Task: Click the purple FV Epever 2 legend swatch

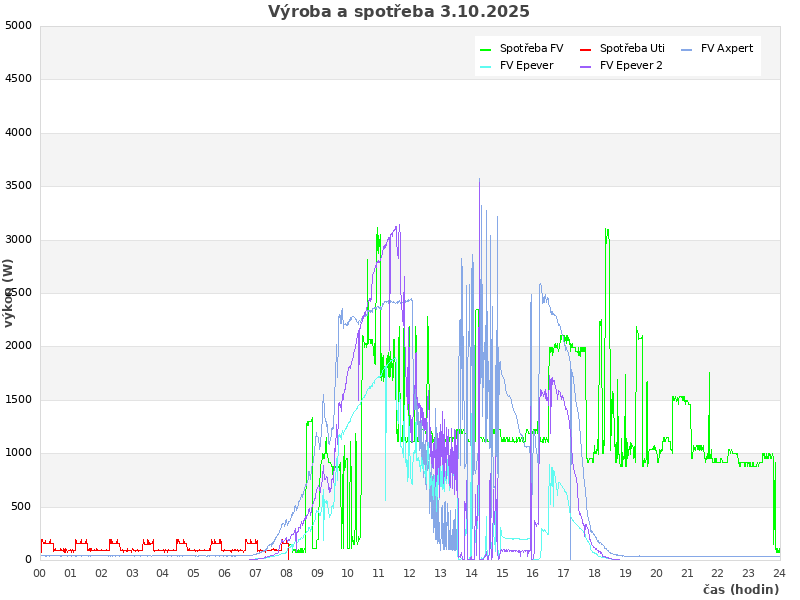Action: [586, 66]
